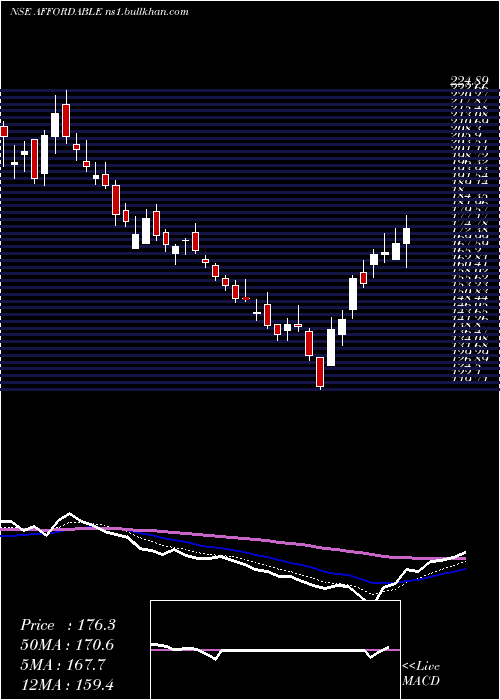
Task: Click the <<Live MACD label
Action: [x=421, y=674]
